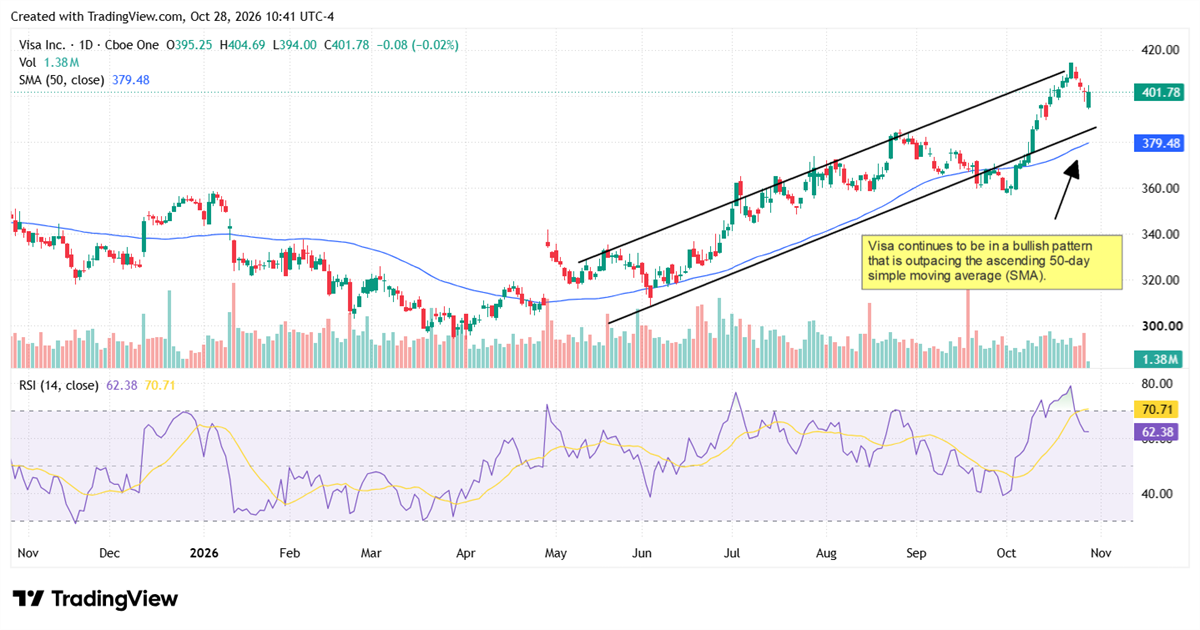
Task: Click the May label on time axis
Action: click(x=554, y=552)
